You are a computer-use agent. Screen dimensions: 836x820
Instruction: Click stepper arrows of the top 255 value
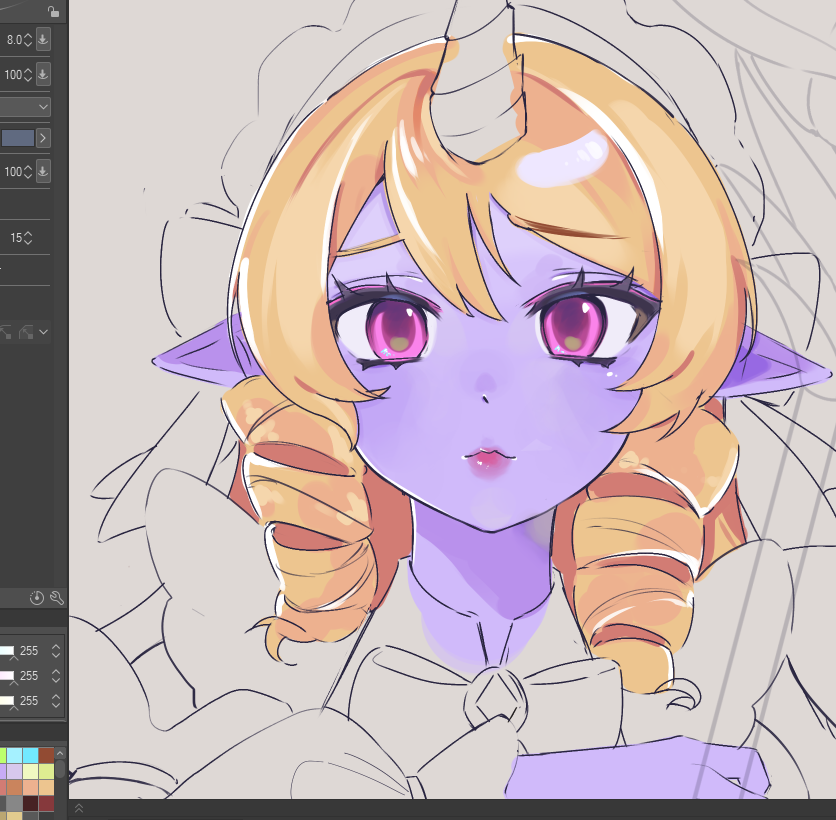pyautogui.click(x=56, y=650)
